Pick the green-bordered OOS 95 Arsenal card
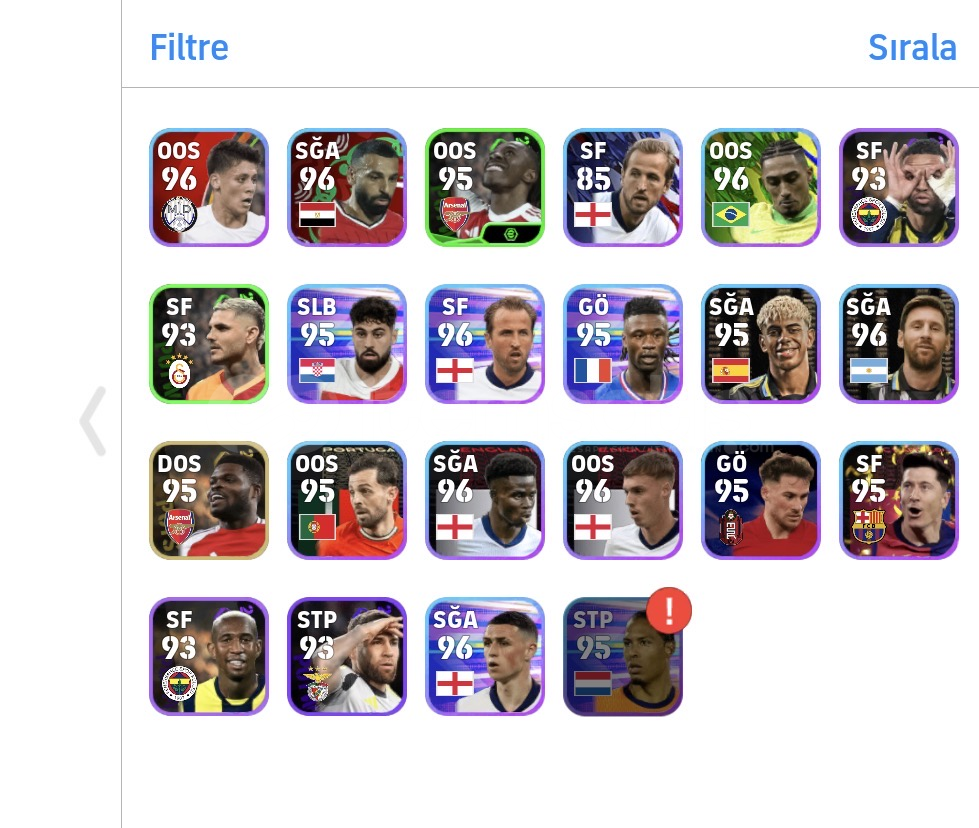The image size is (979, 828). pyautogui.click(x=485, y=187)
